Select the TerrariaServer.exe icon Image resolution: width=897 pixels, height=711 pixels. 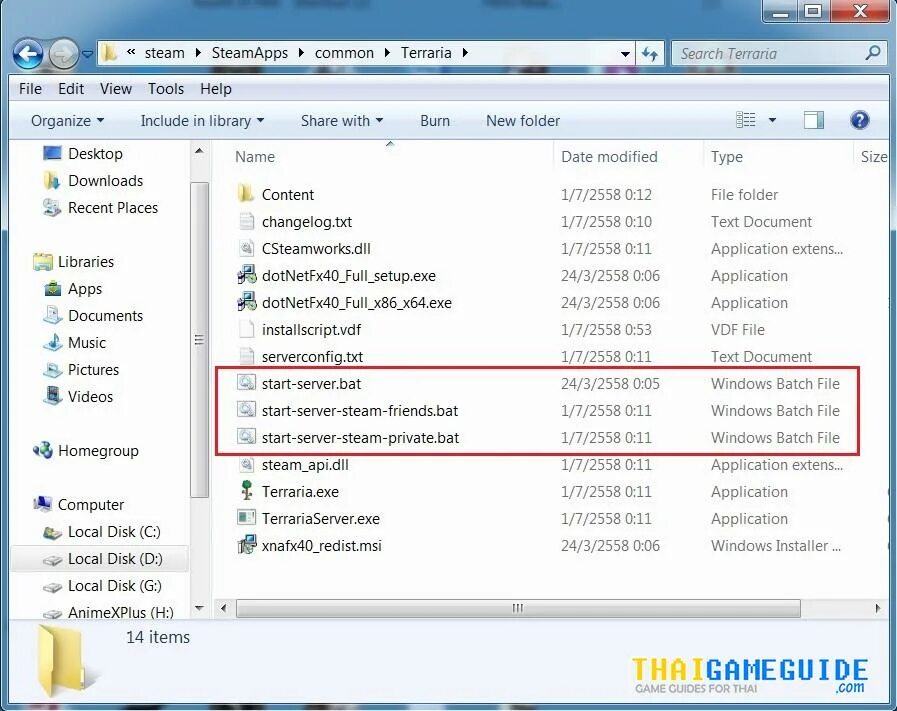246,518
